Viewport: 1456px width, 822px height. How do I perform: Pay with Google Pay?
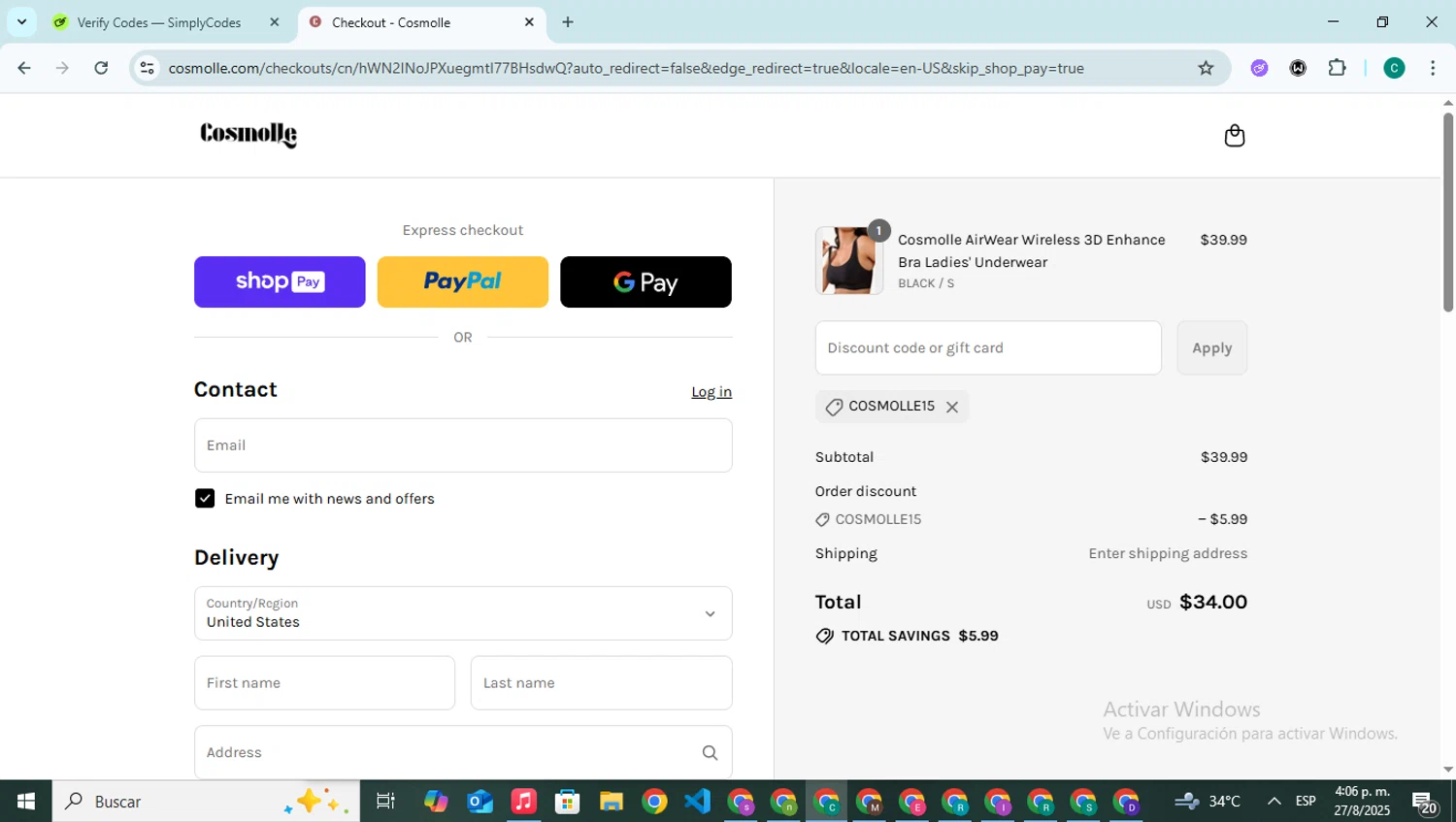coord(645,281)
